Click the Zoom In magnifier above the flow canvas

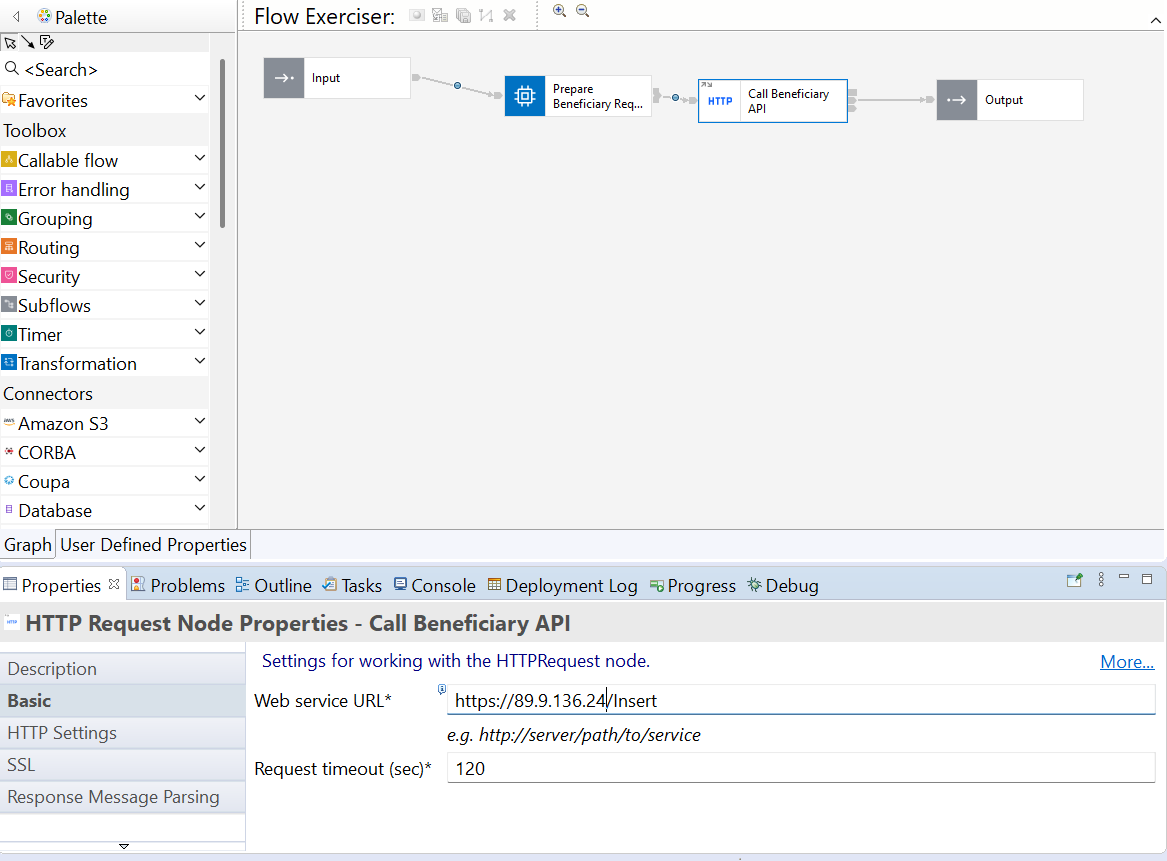pos(561,12)
